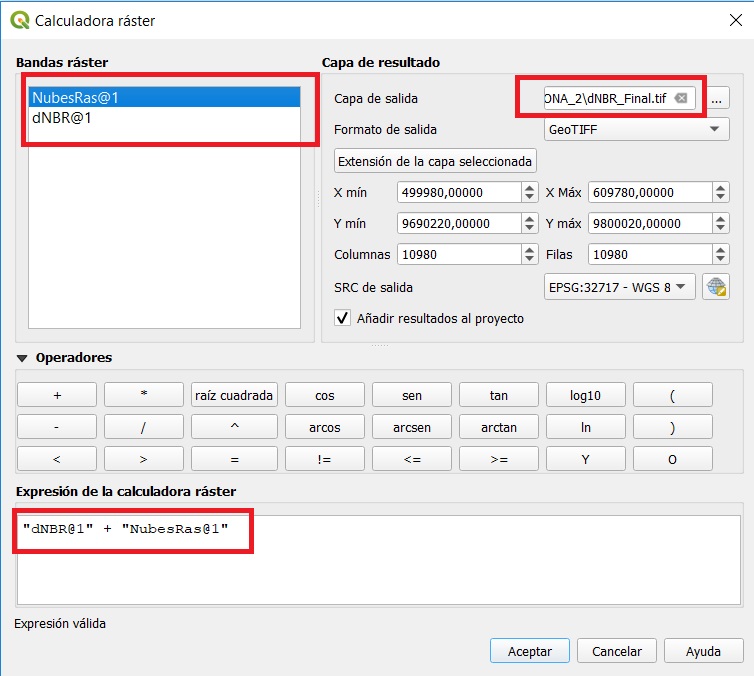Insert the 'raíz cuadrada' operator

tap(234, 395)
